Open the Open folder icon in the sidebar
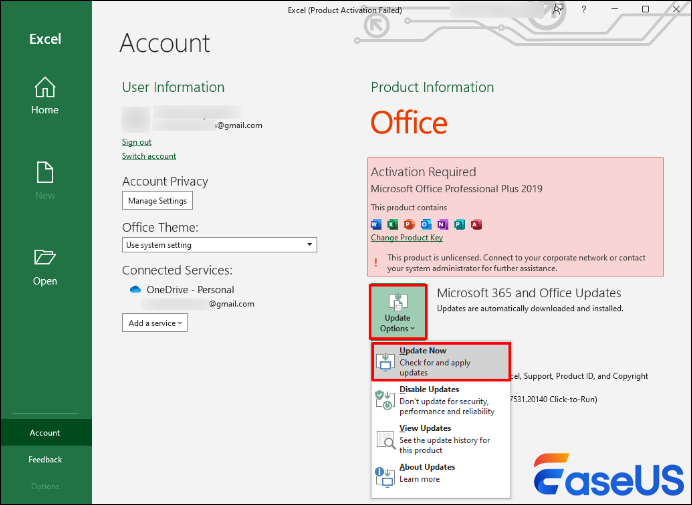Viewport: 692px width, 505px height. click(x=45, y=257)
